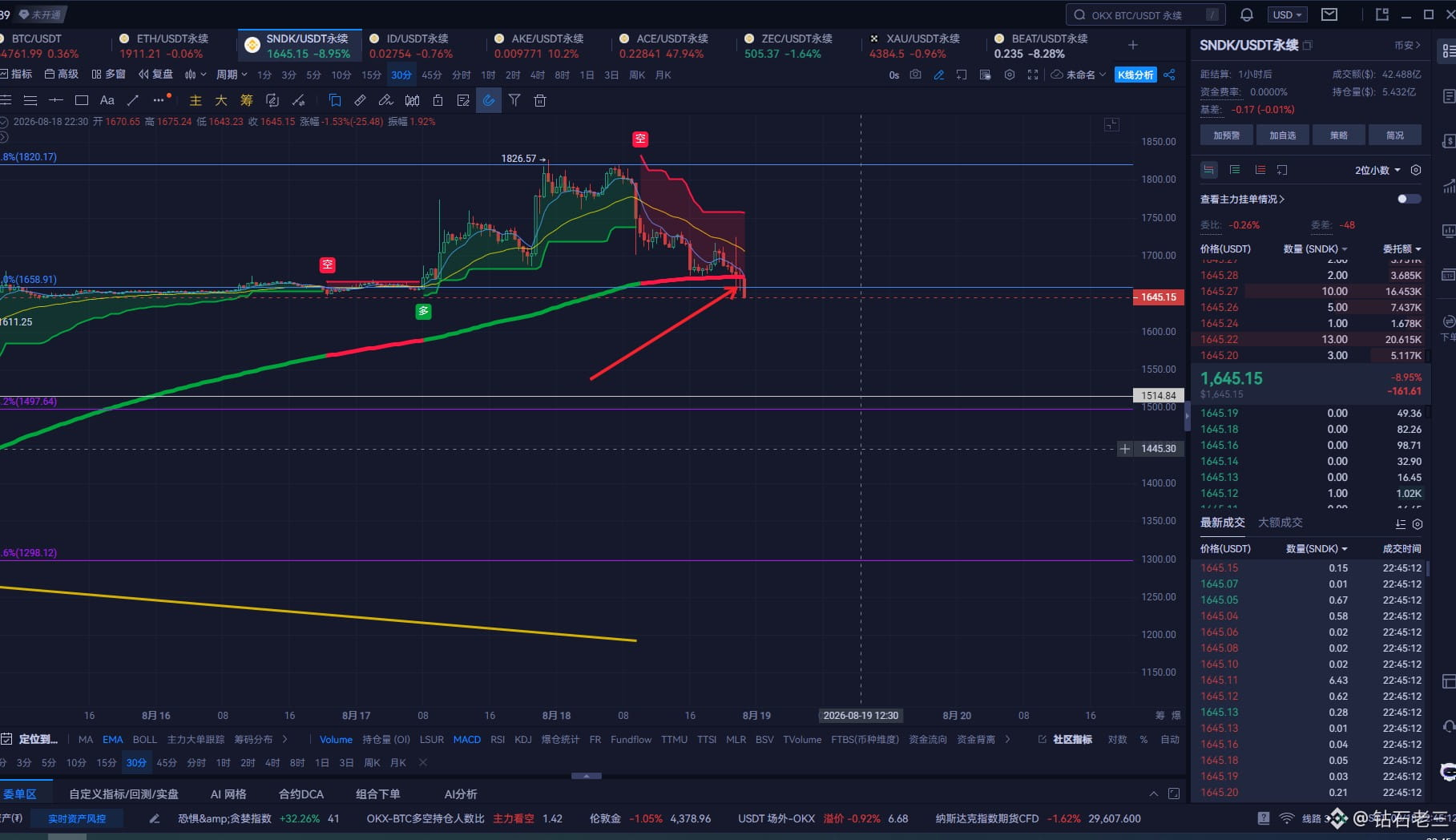Open chart settings hexagon icon
The width and height of the screenshot is (1456, 840).
tap(1010, 75)
